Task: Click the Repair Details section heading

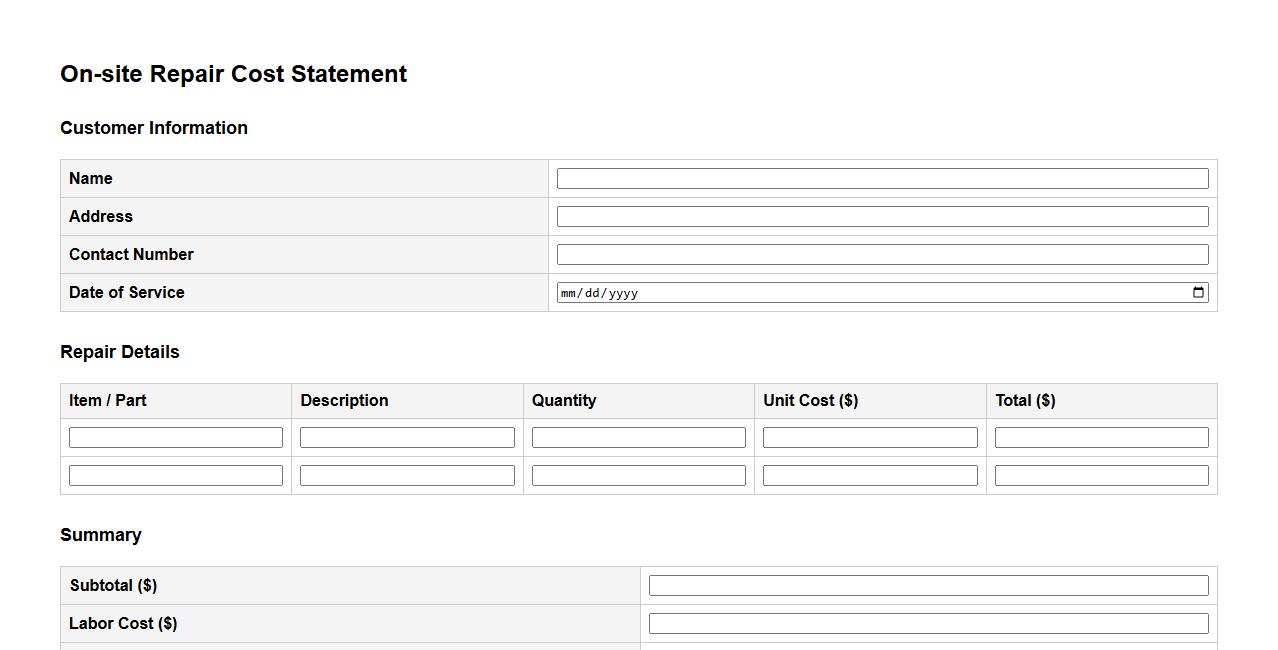Action: (x=120, y=352)
